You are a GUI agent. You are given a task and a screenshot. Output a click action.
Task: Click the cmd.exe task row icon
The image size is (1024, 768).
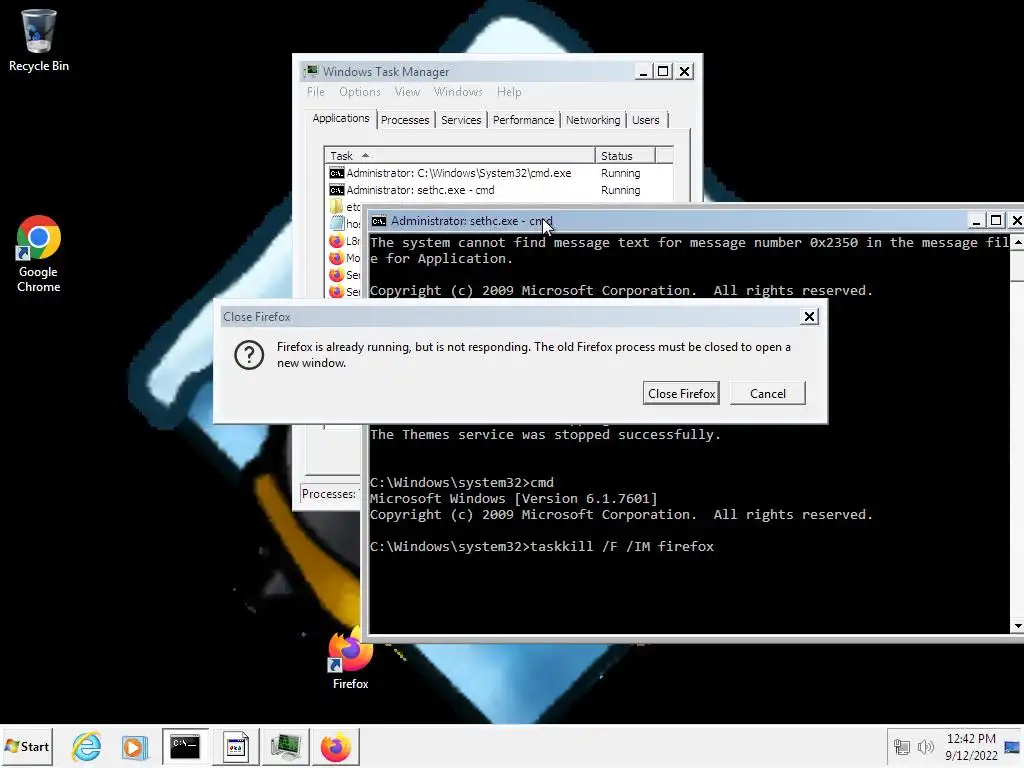pyautogui.click(x=336, y=173)
